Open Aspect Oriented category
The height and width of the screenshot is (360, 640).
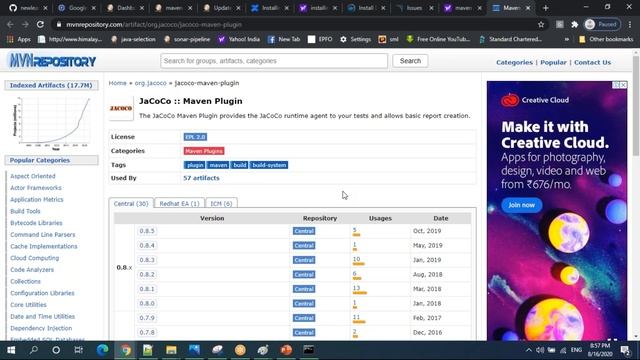pyautogui.click(x=33, y=176)
